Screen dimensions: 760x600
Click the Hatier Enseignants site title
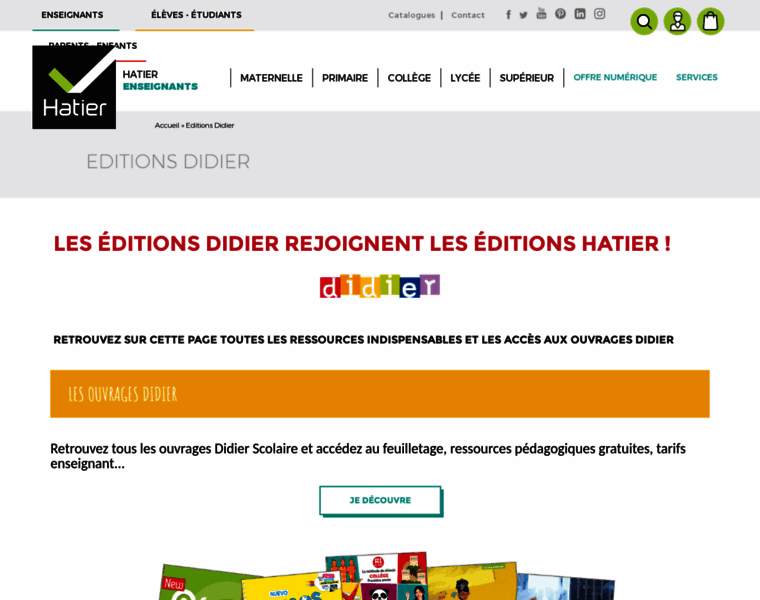(x=160, y=80)
